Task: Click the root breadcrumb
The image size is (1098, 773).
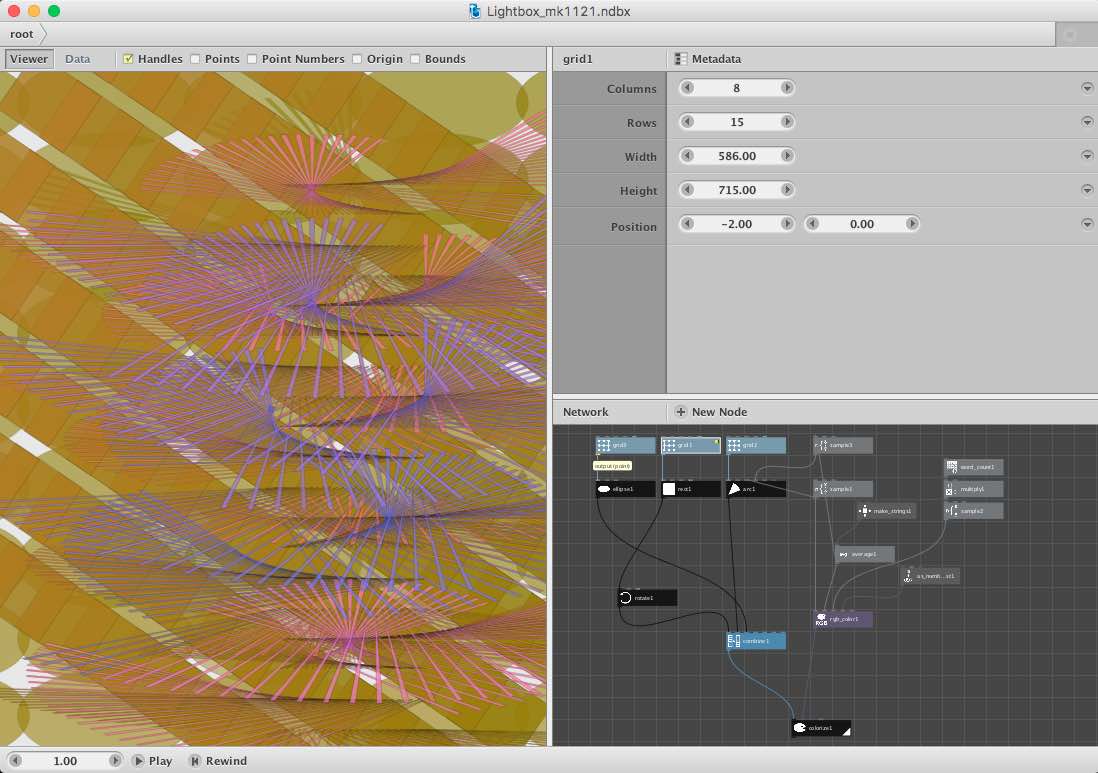Action: [22, 34]
